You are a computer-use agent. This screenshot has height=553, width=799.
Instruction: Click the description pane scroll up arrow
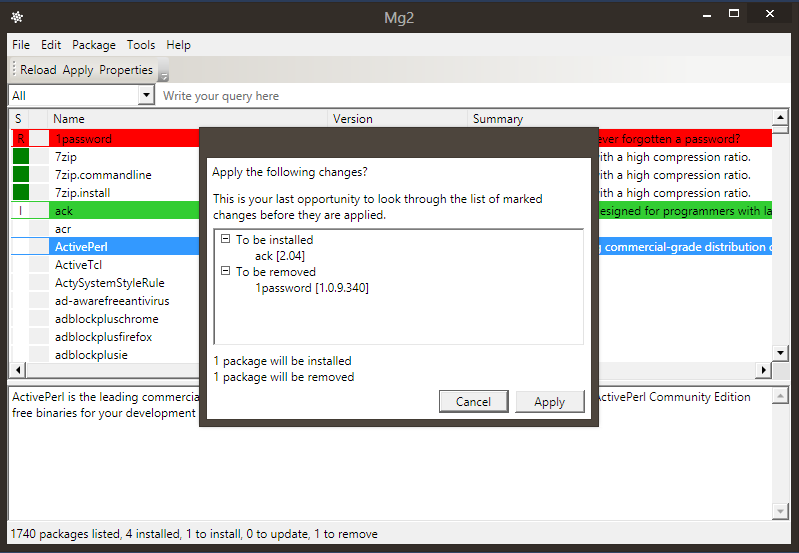point(780,395)
